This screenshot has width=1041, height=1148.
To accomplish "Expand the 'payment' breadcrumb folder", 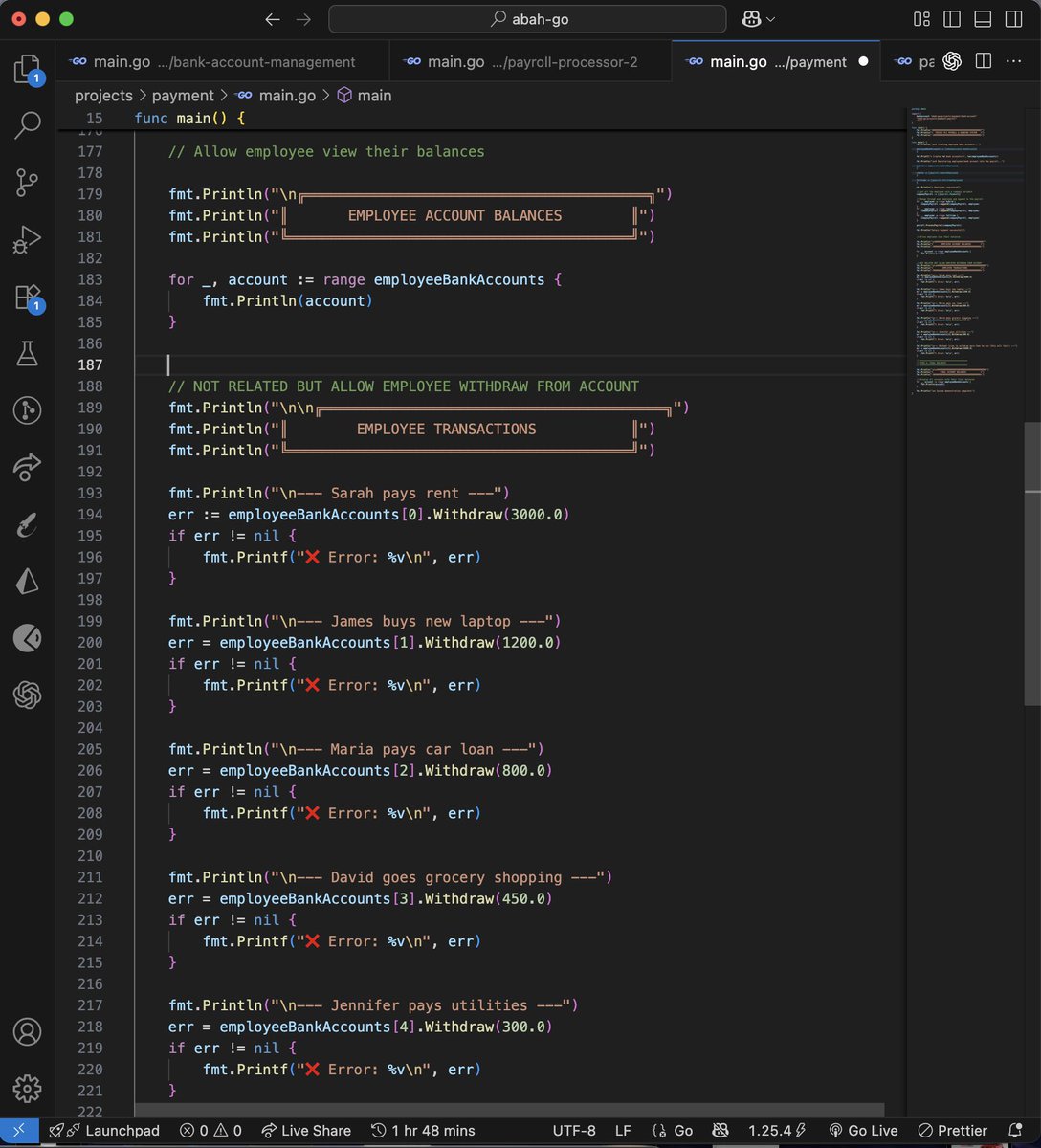I will pos(183,96).
